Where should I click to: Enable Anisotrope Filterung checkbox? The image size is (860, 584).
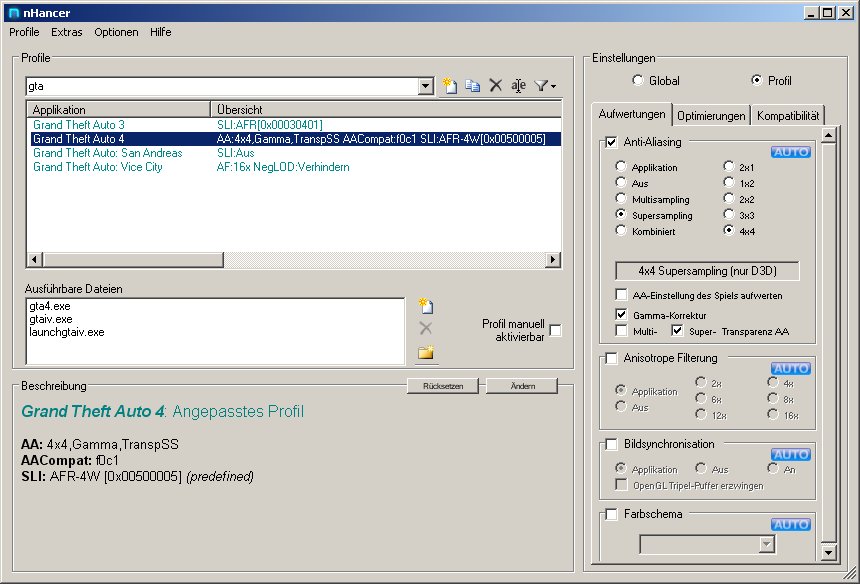pos(611,358)
